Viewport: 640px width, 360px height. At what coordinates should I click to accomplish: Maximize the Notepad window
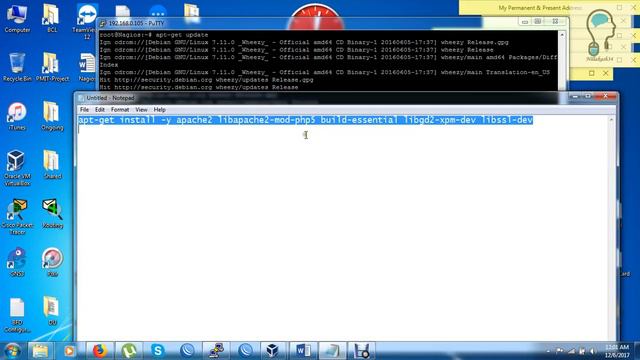(588, 96)
